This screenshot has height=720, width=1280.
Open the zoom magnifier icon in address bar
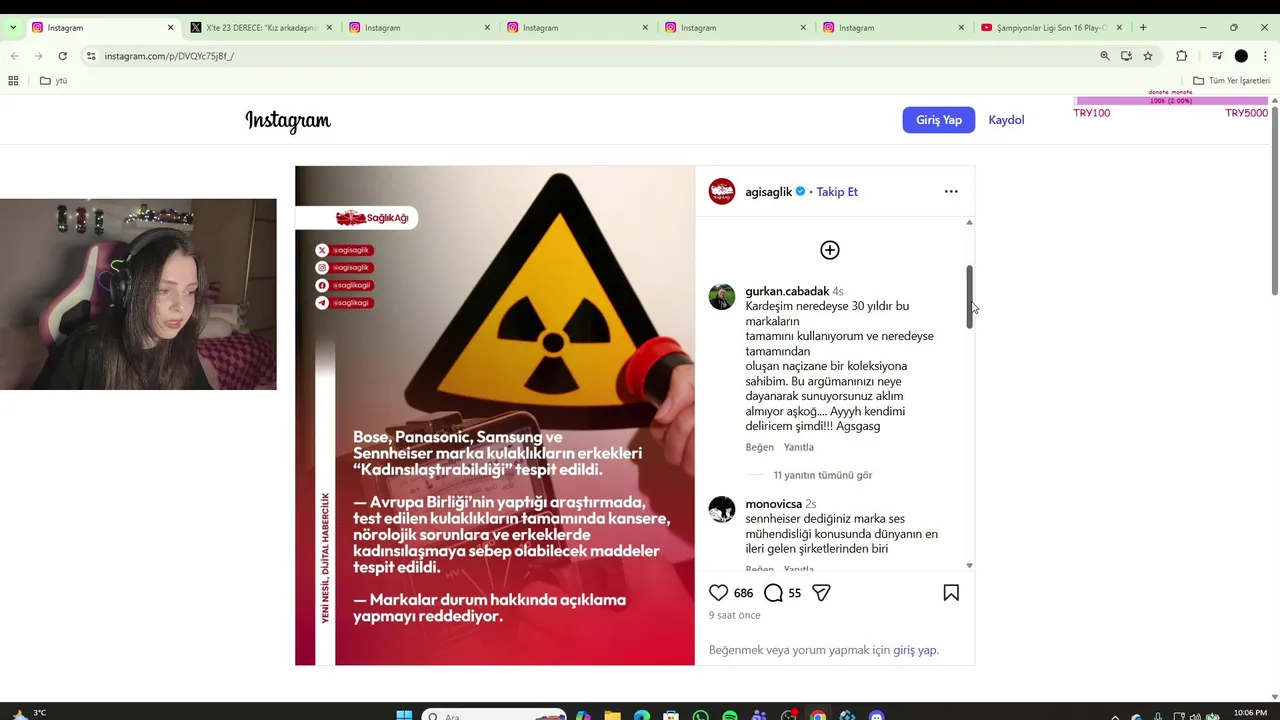click(x=1105, y=56)
